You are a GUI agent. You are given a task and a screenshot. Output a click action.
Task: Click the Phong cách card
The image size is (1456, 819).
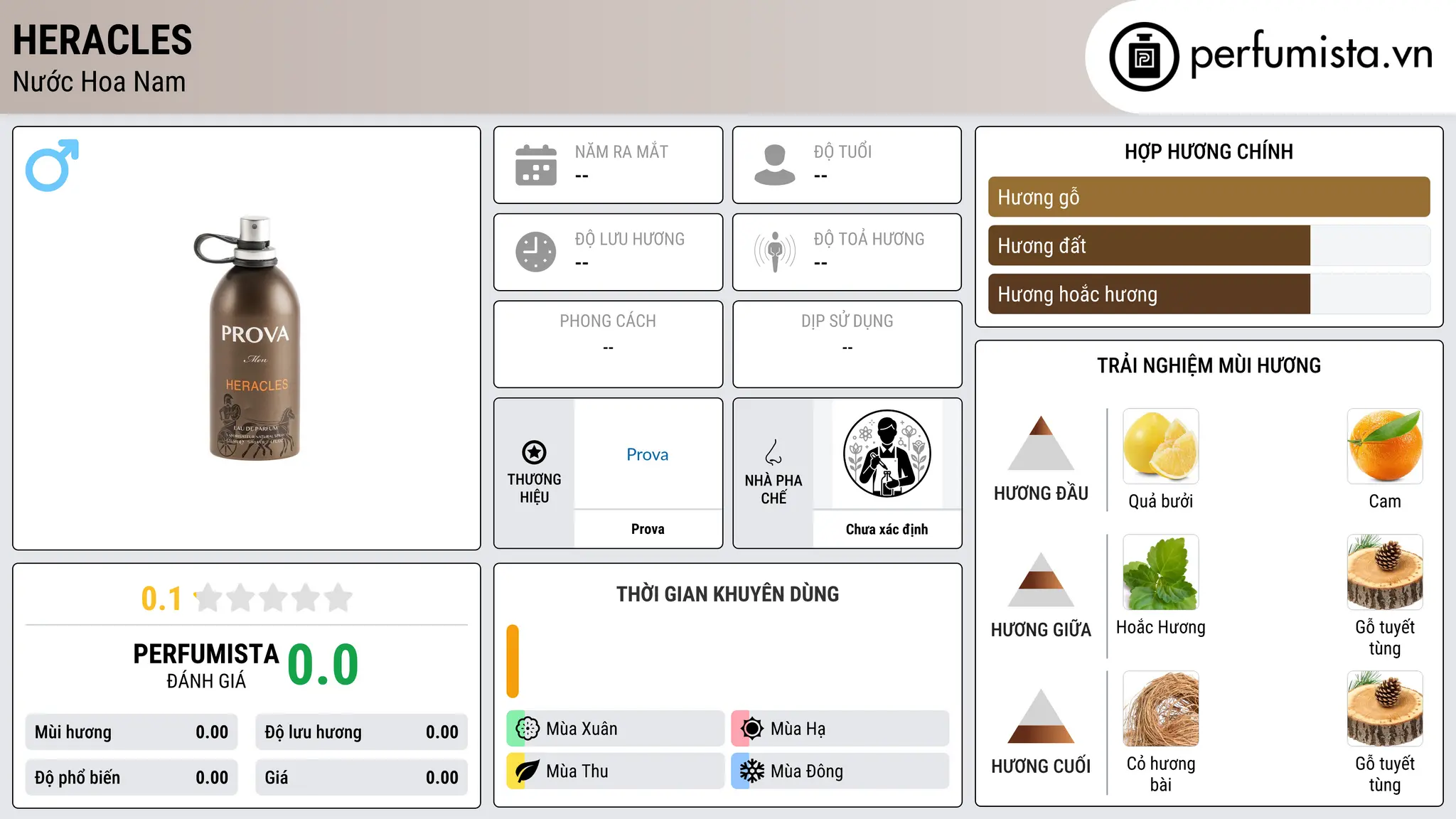click(609, 344)
